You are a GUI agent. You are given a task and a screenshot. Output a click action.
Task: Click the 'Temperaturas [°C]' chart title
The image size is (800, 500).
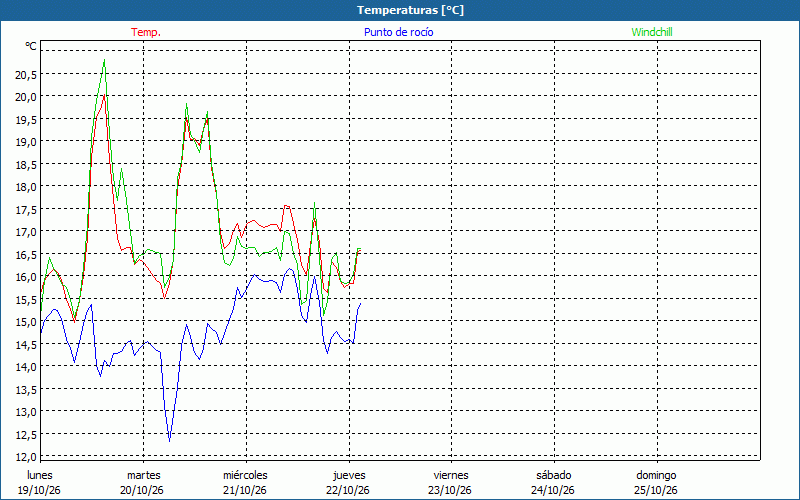point(410,10)
